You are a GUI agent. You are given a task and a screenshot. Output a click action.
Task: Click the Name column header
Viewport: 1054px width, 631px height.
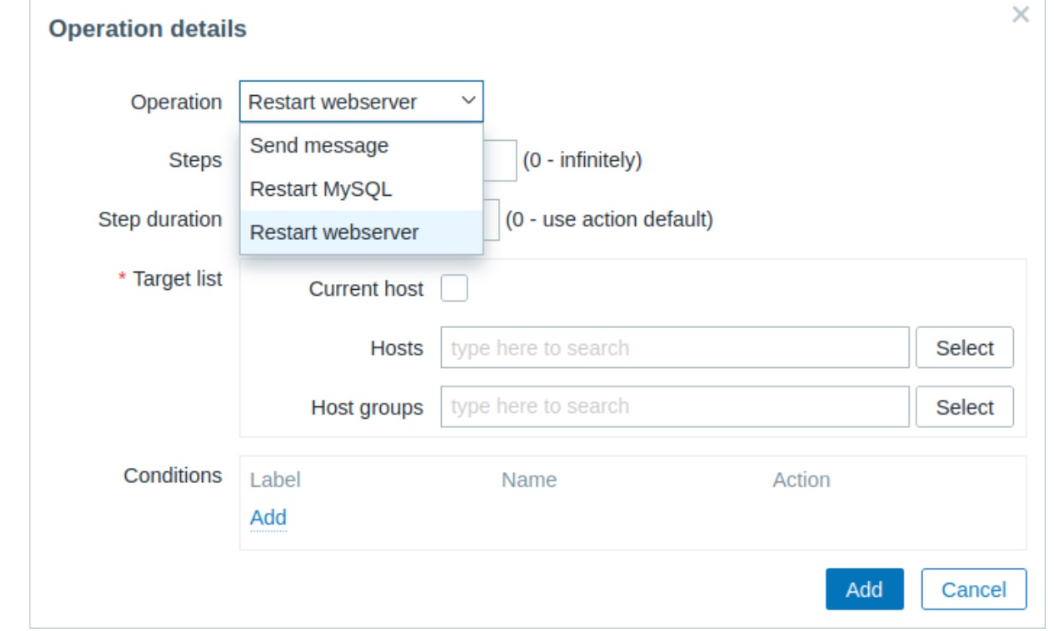point(529,480)
